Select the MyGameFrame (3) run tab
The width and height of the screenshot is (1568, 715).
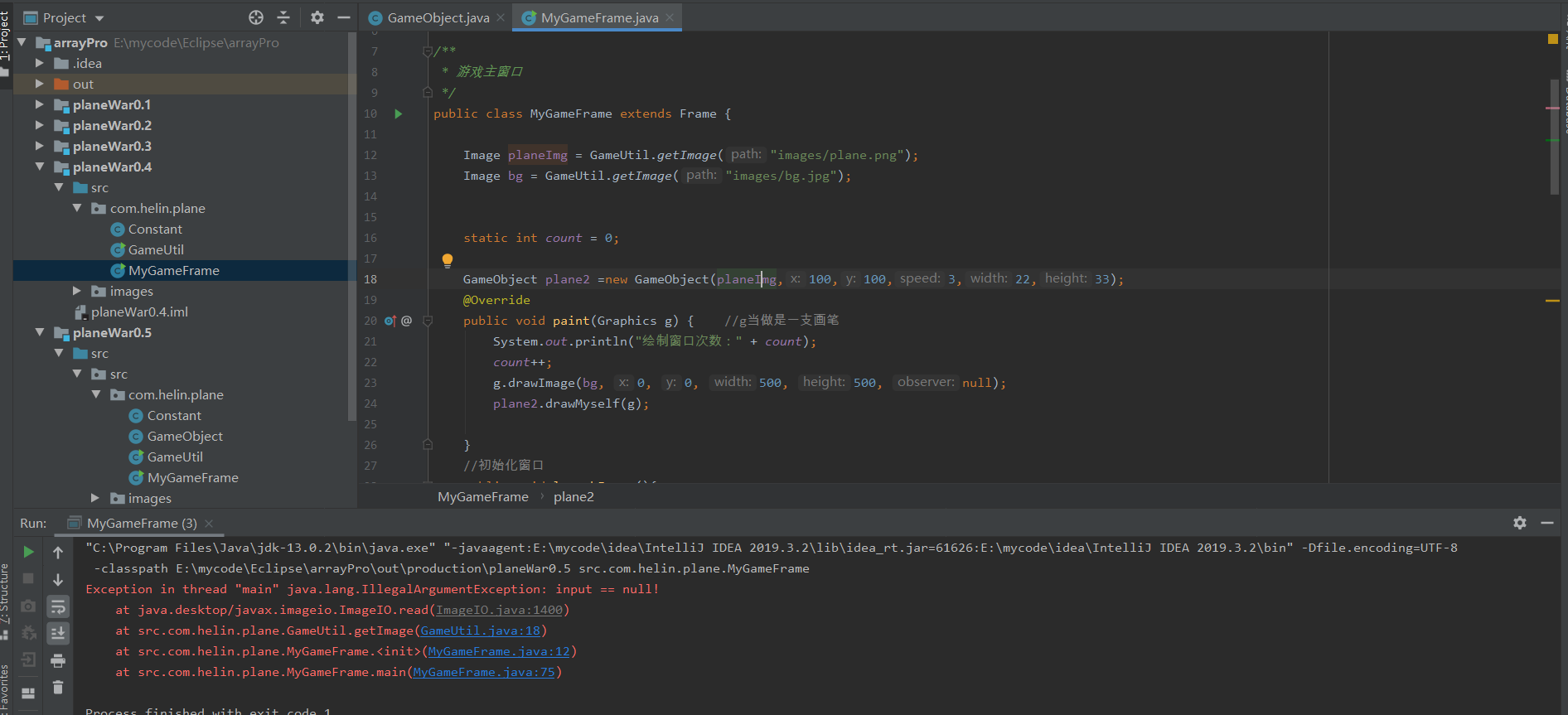coord(142,523)
